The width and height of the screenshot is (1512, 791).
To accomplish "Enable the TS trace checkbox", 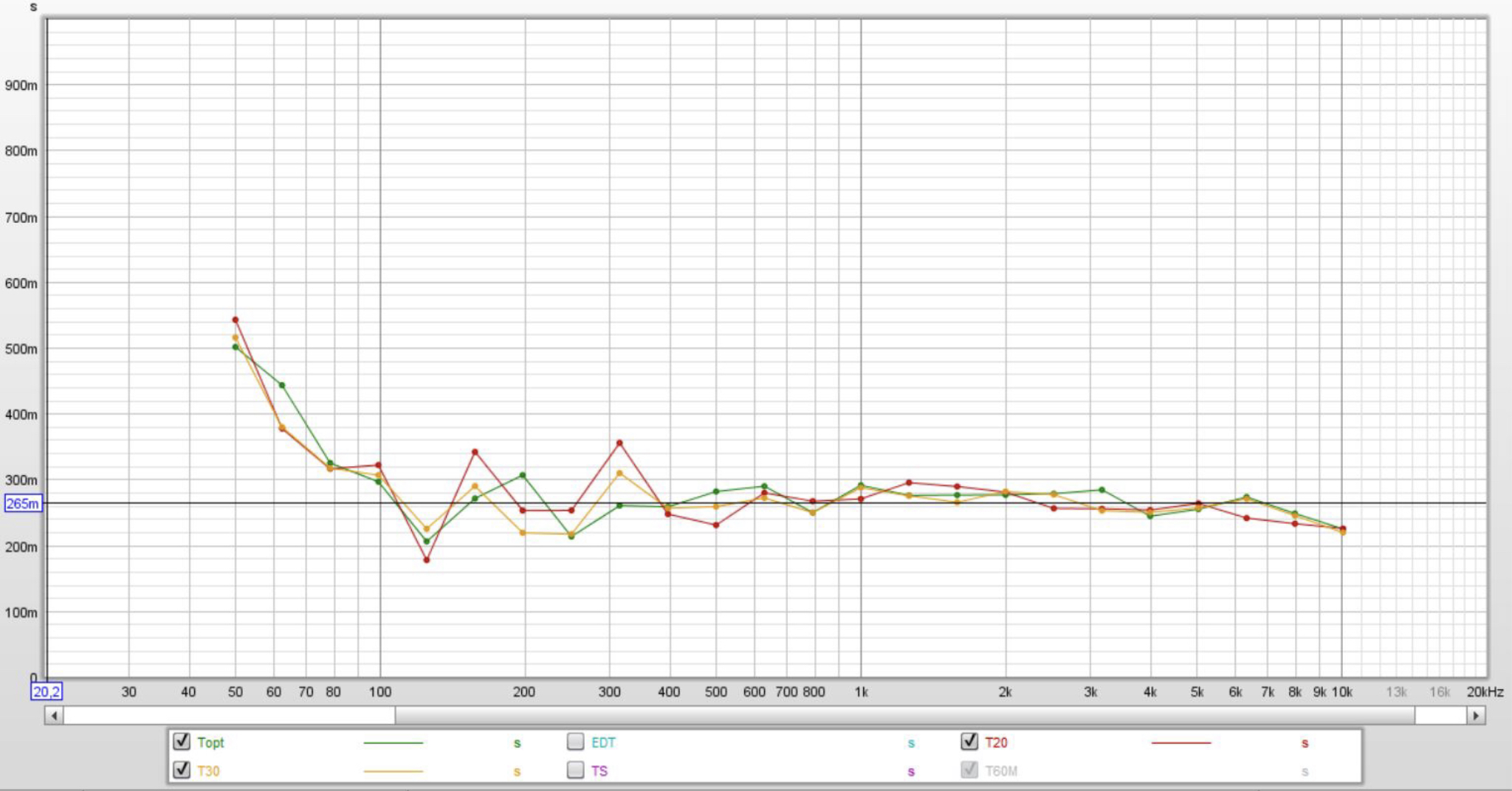I will [575, 770].
